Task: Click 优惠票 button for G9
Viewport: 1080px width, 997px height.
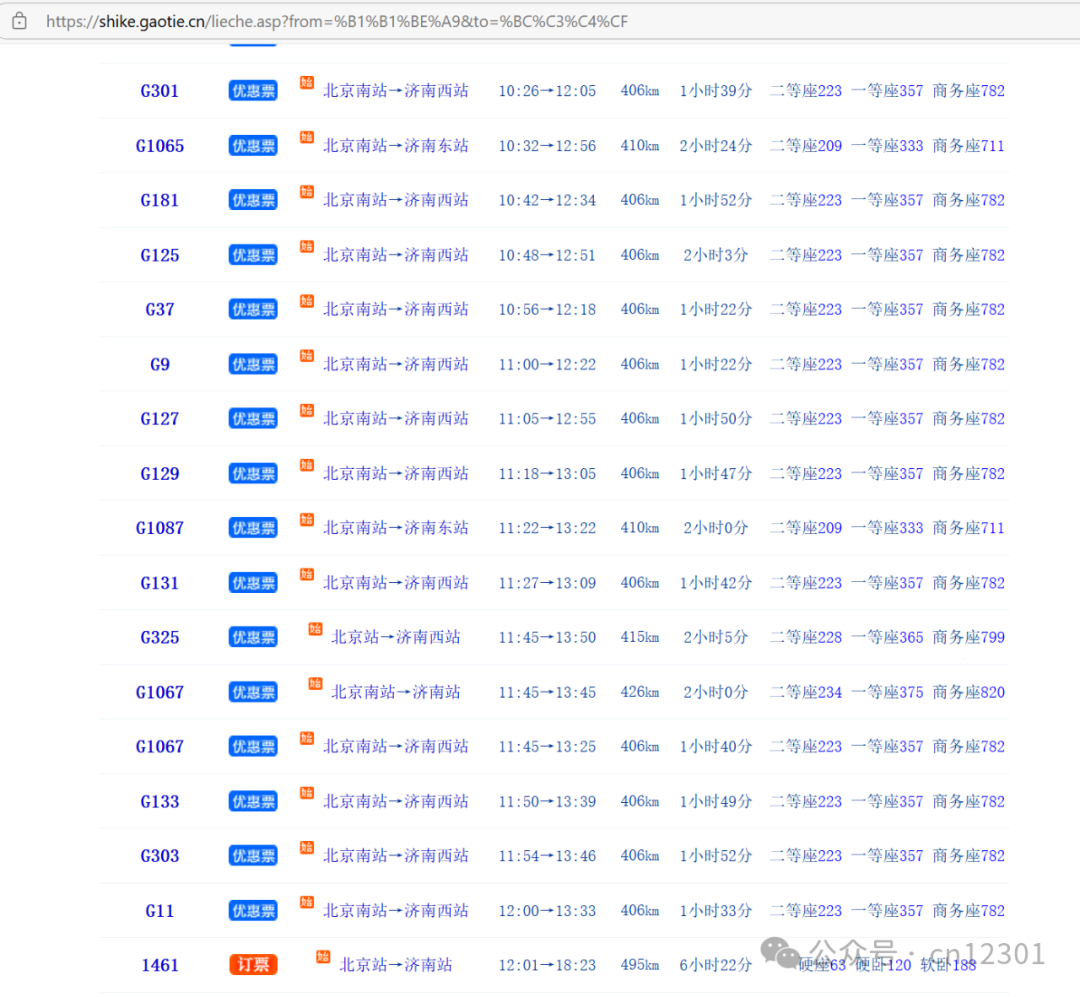Action: [253, 364]
